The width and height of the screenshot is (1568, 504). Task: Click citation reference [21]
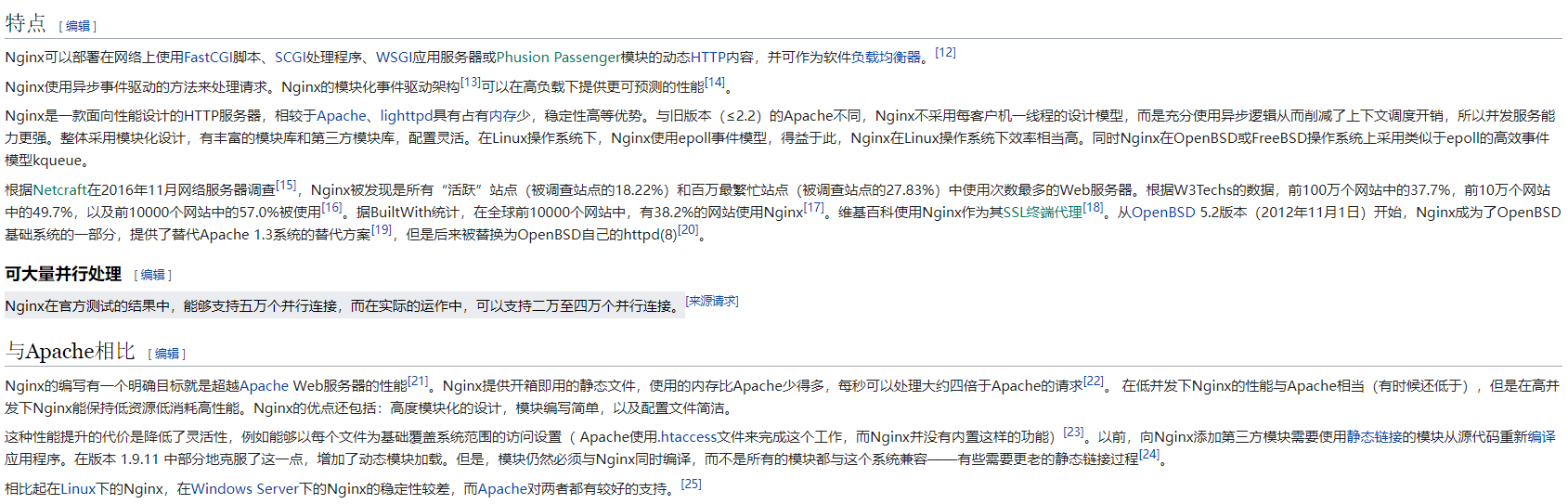coord(419,381)
